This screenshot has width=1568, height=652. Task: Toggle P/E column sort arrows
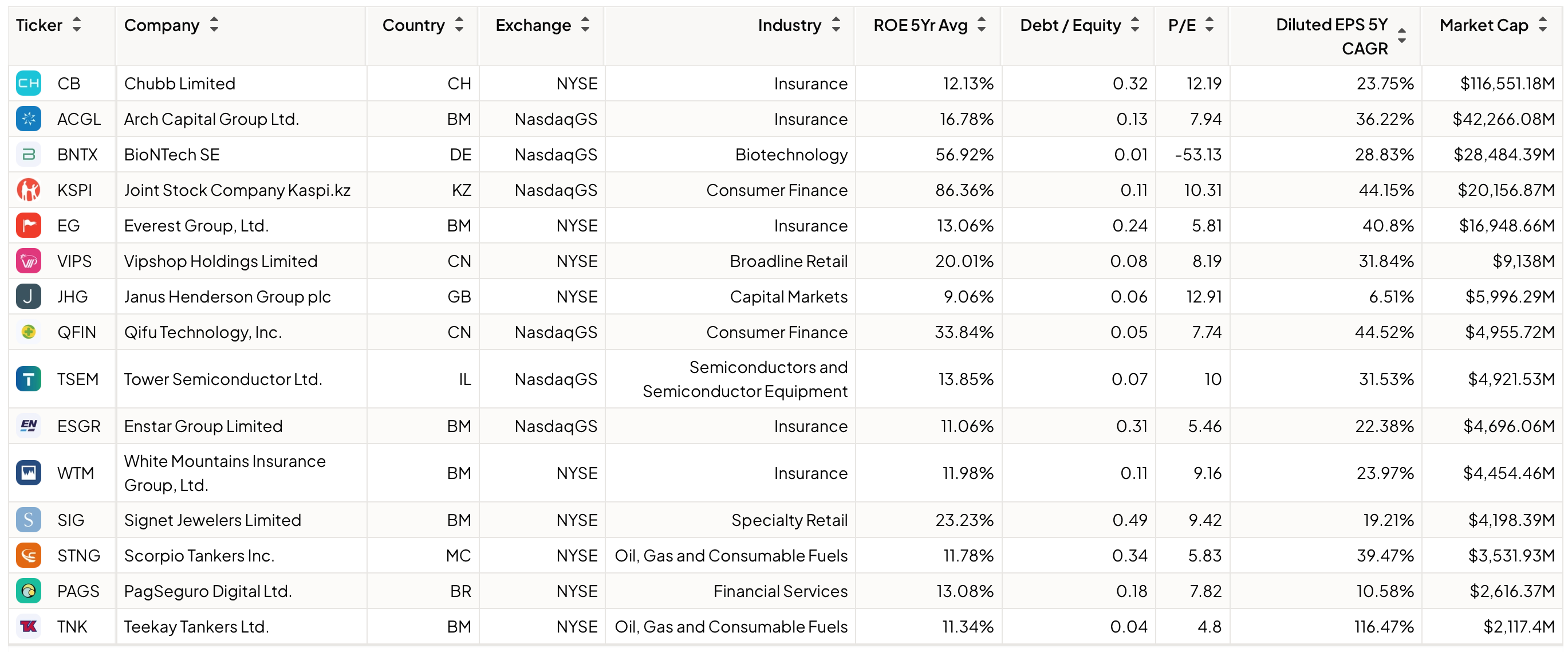click(1209, 25)
